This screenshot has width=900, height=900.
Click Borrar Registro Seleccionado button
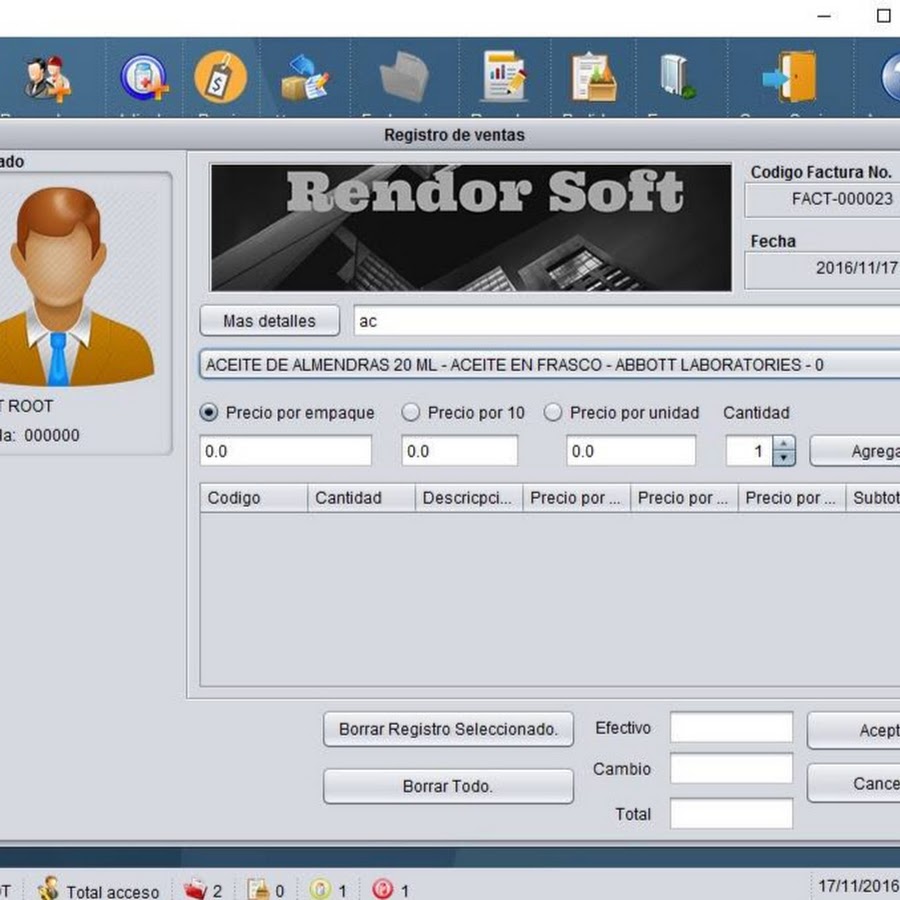[x=448, y=729]
